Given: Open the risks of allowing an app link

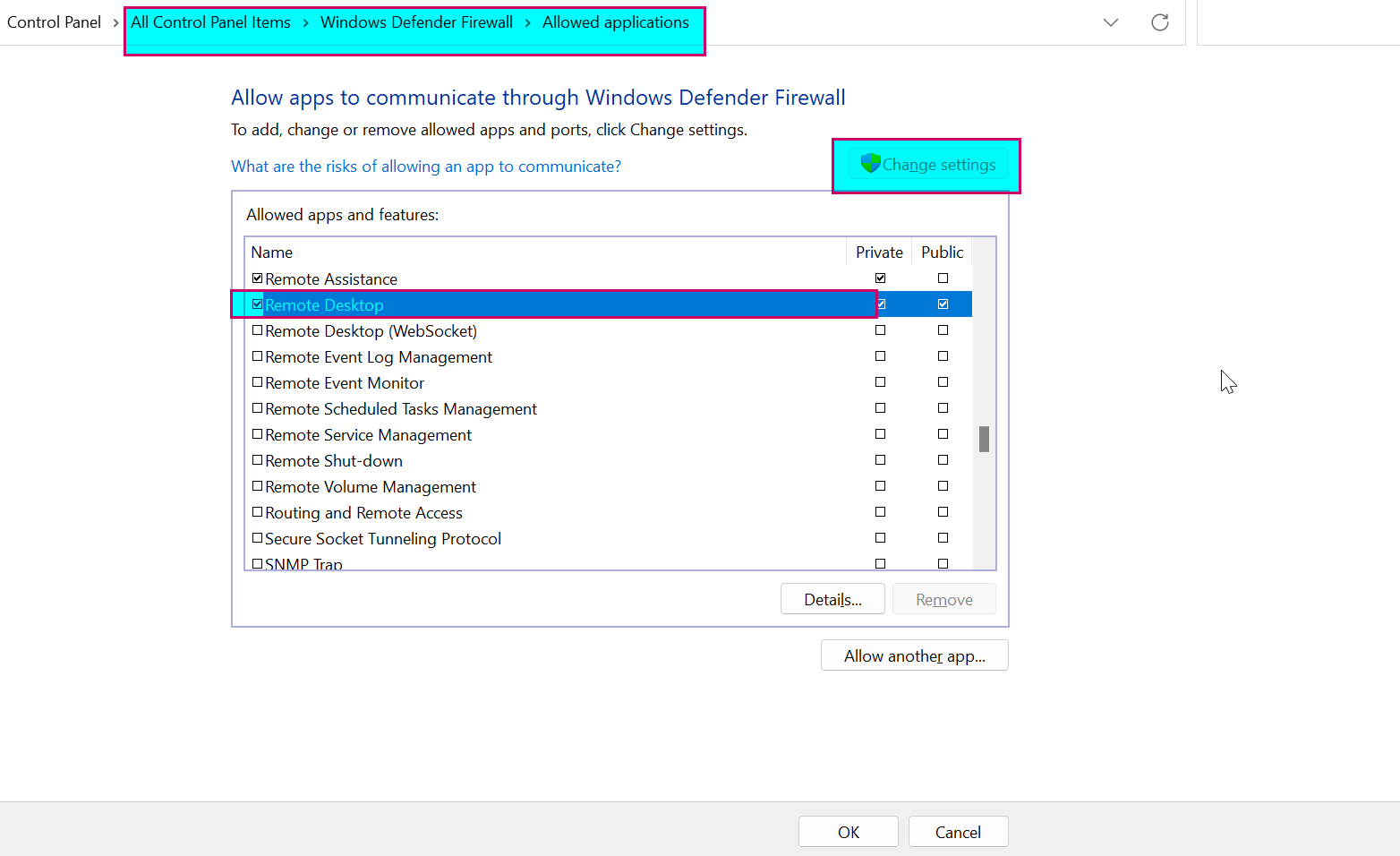Looking at the screenshot, I should 426,167.
